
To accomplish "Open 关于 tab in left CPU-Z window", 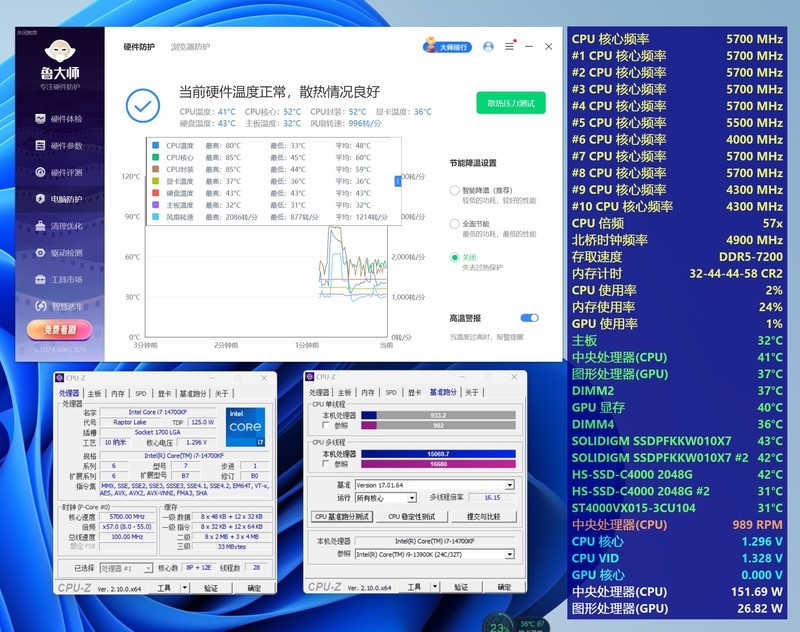I will click(x=221, y=393).
